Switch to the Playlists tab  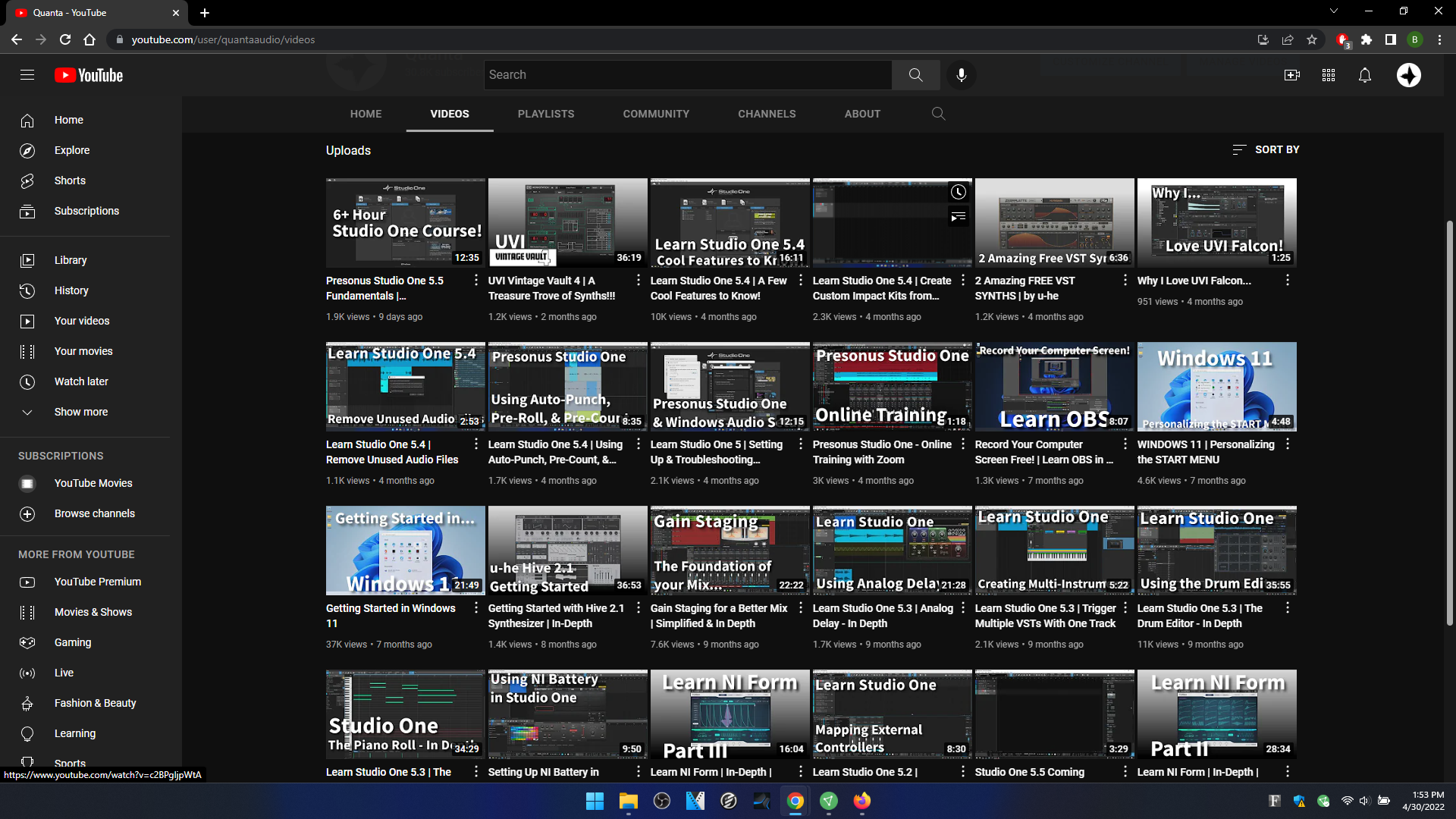coord(546,114)
